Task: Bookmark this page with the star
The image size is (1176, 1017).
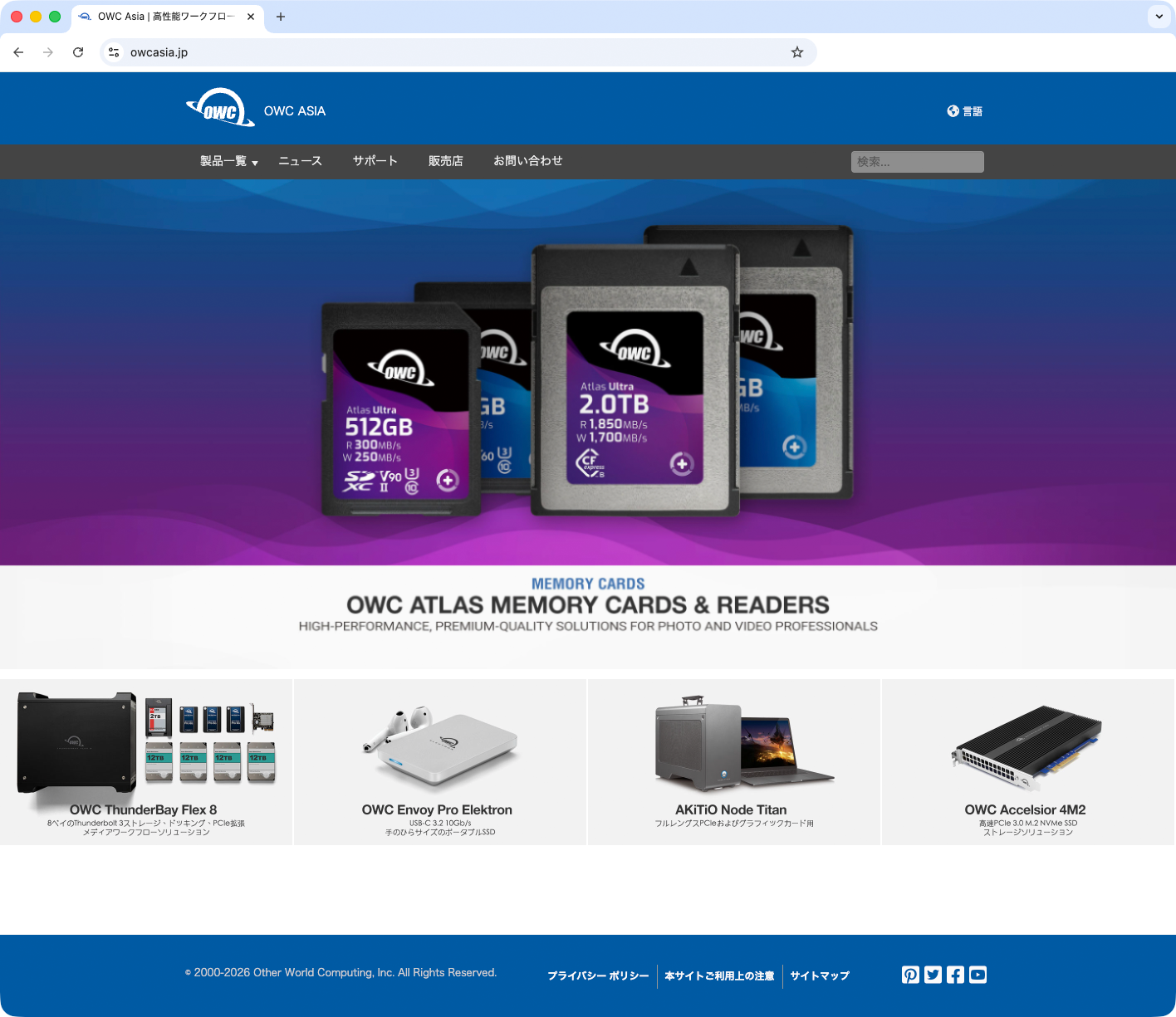Action: point(797,52)
